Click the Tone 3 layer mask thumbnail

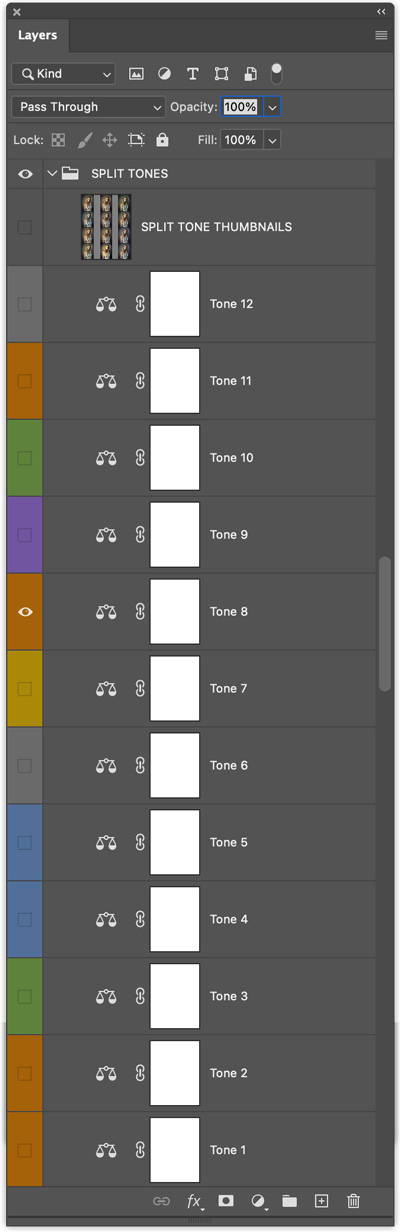[x=175, y=996]
